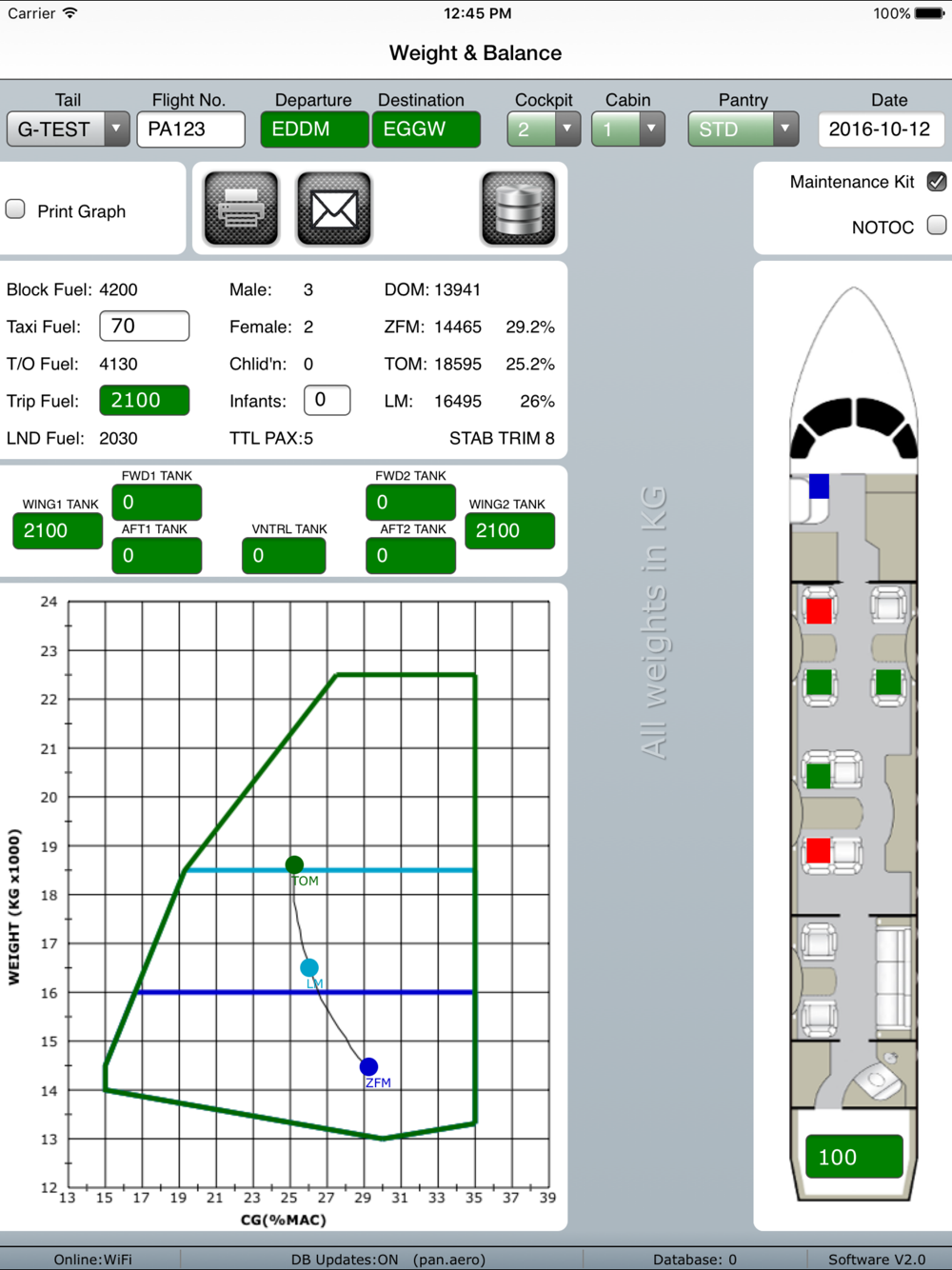Tap the 'T/O Fuel: 4130' value
Screen dimensions: 952x1270
click(119, 364)
